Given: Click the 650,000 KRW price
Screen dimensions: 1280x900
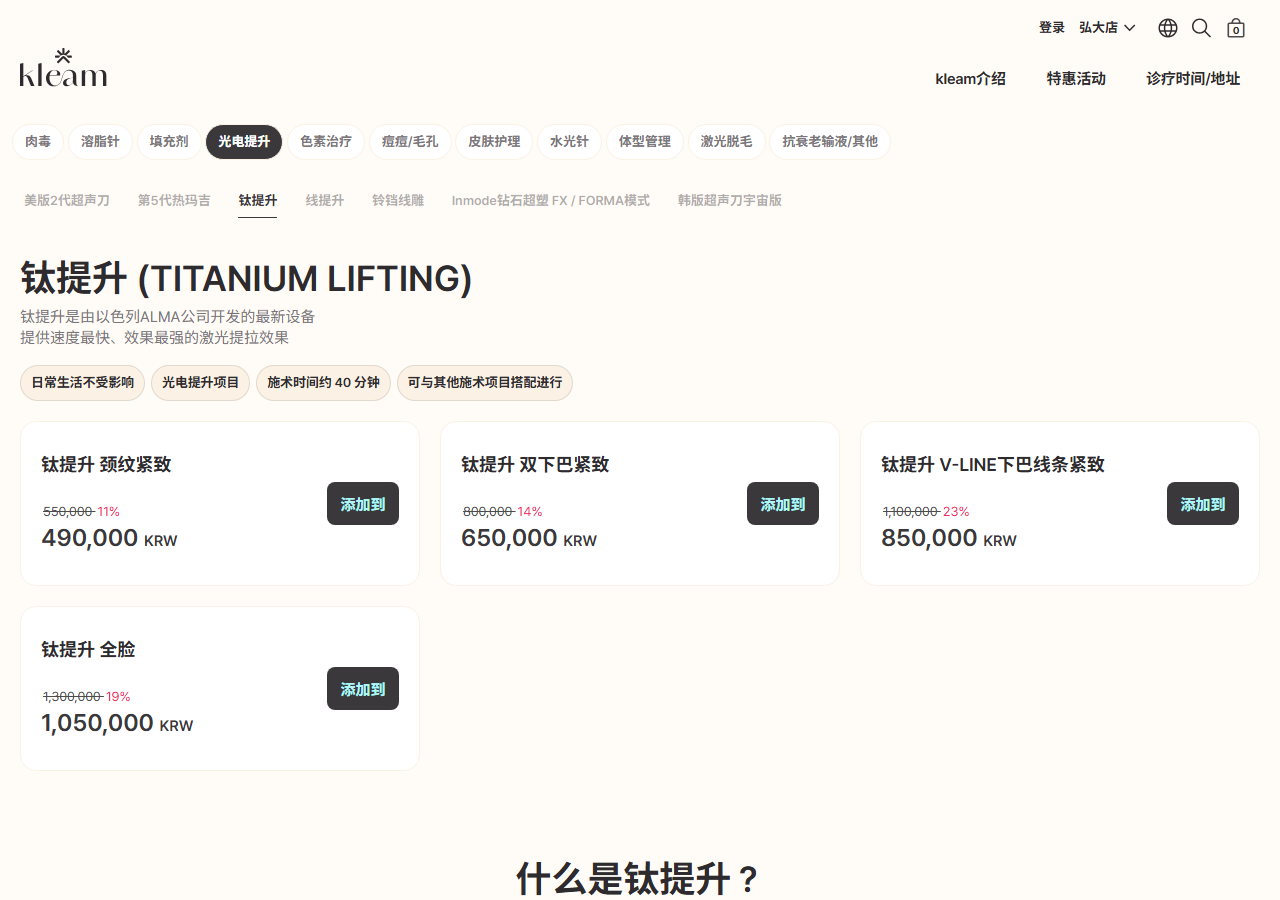Looking at the screenshot, I should 529,539.
